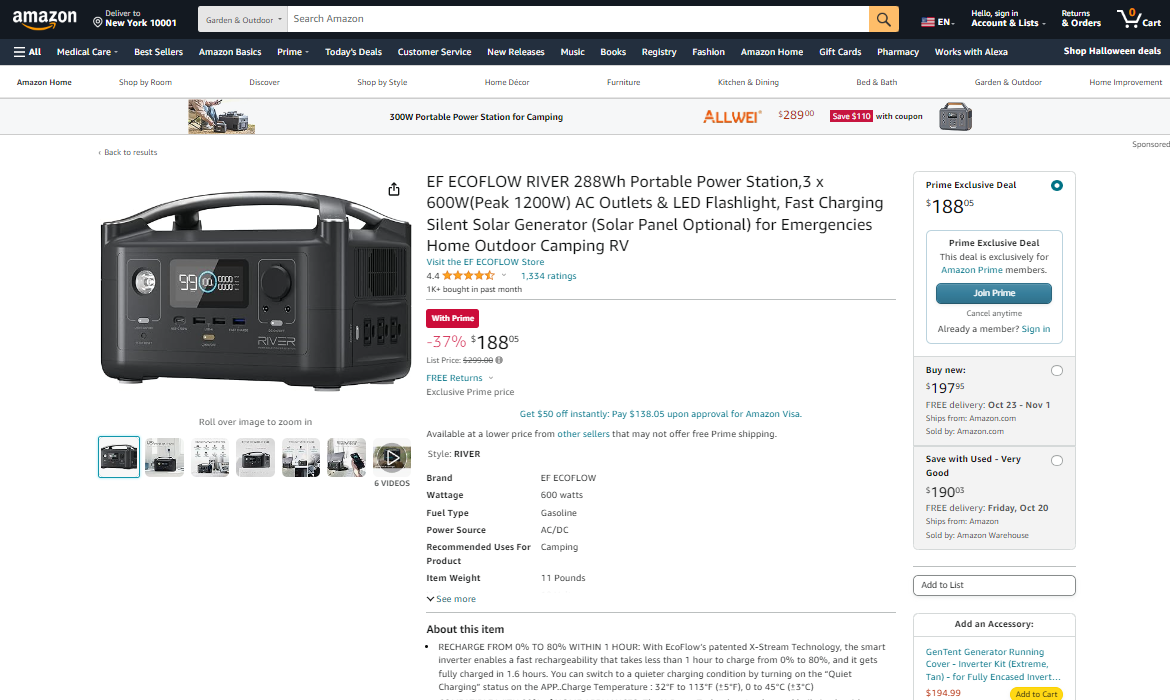Screen dimensions: 1170x700
Task: Open the 1,334 ratings link
Action: tap(548, 276)
